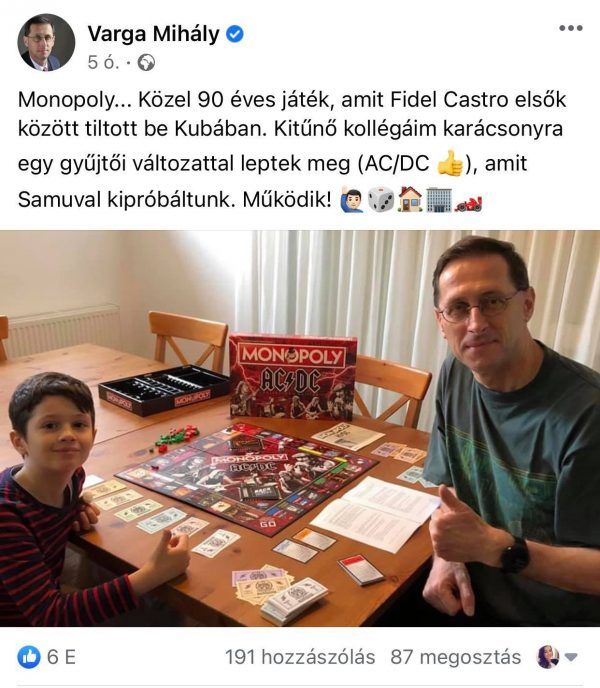The width and height of the screenshot is (600, 688).
Task: Click the blue verified badge icon
Action: click(235, 34)
